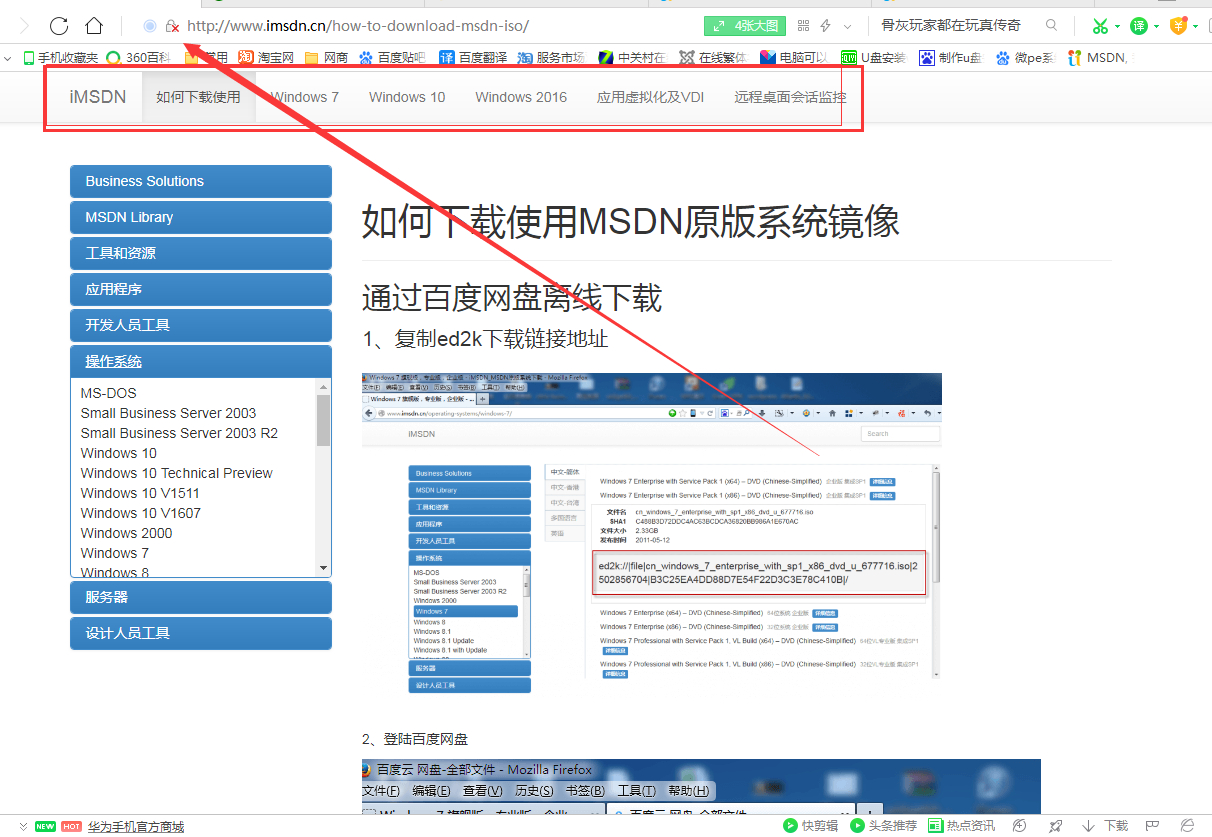
Task: Open the 中关村在线 bookmark
Action: [632, 58]
